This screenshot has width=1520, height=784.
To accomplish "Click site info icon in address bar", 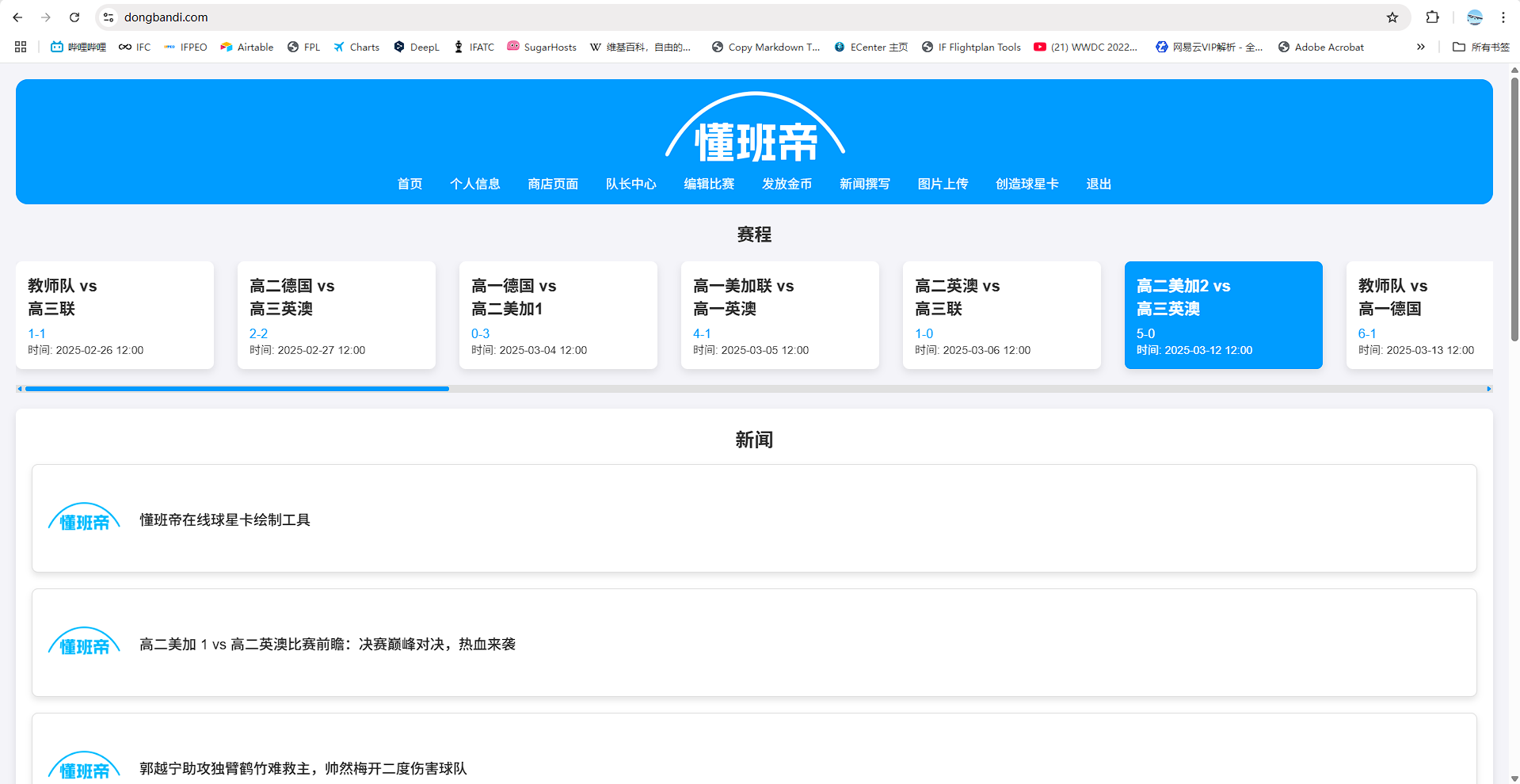I will [109, 17].
